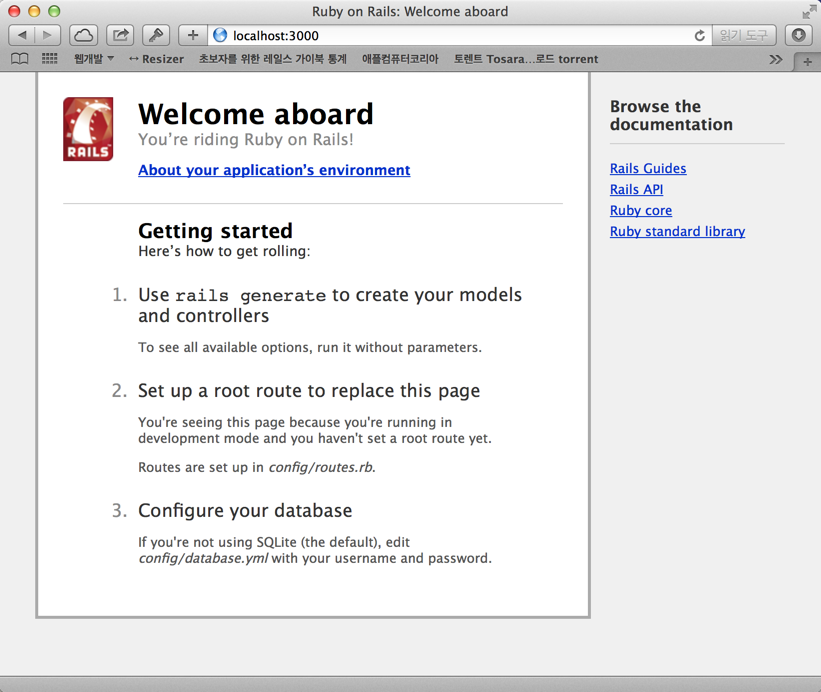Click the forward navigation arrow
The width and height of the screenshot is (821, 692).
[x=47, y=35]
